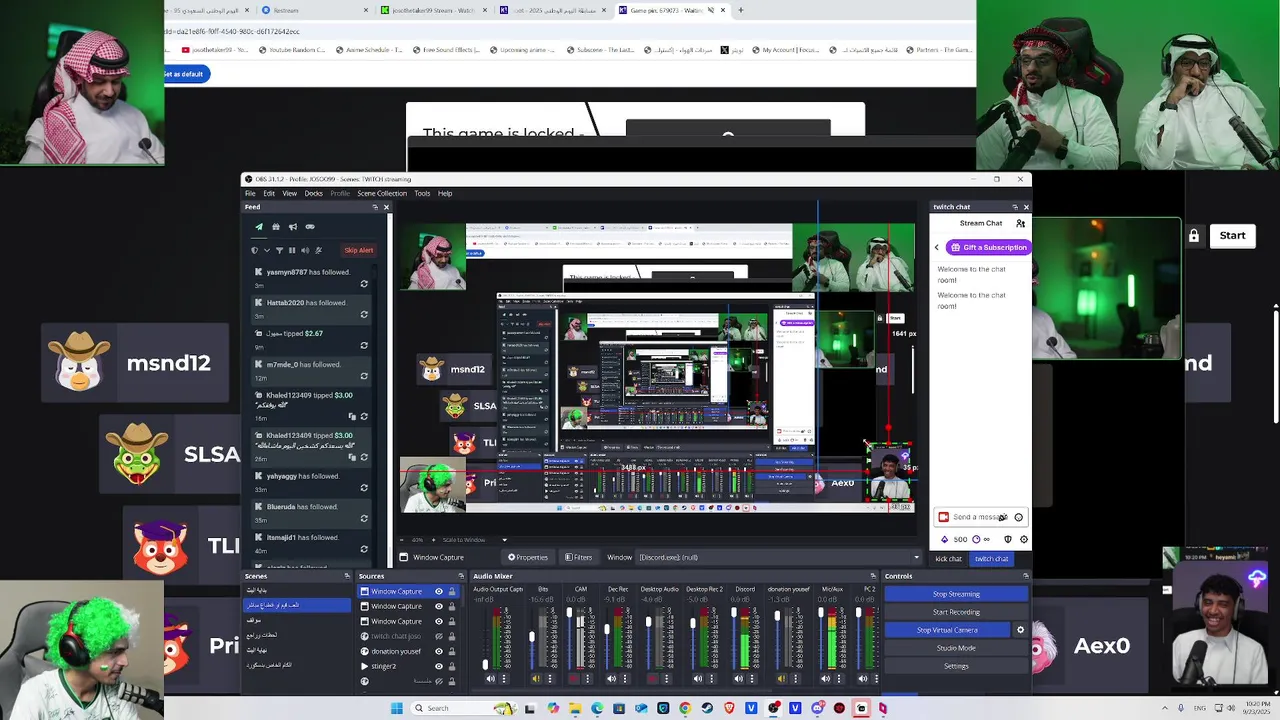Click the shield icon in Feed toolbar
This screenshot has width=1280, height=720.
255,250
